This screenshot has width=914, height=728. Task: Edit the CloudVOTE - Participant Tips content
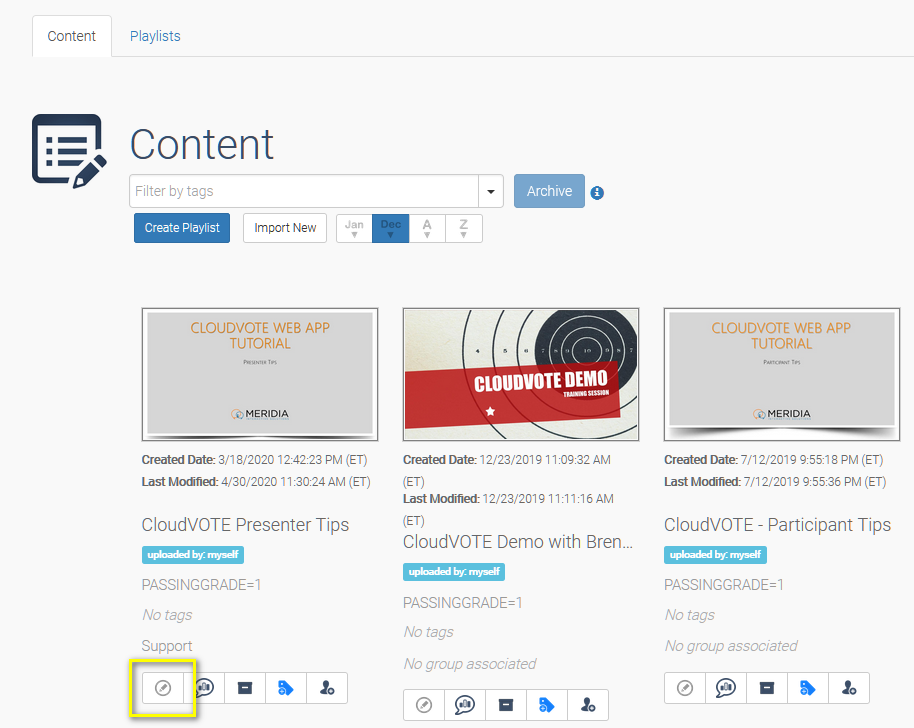point(685,688)
